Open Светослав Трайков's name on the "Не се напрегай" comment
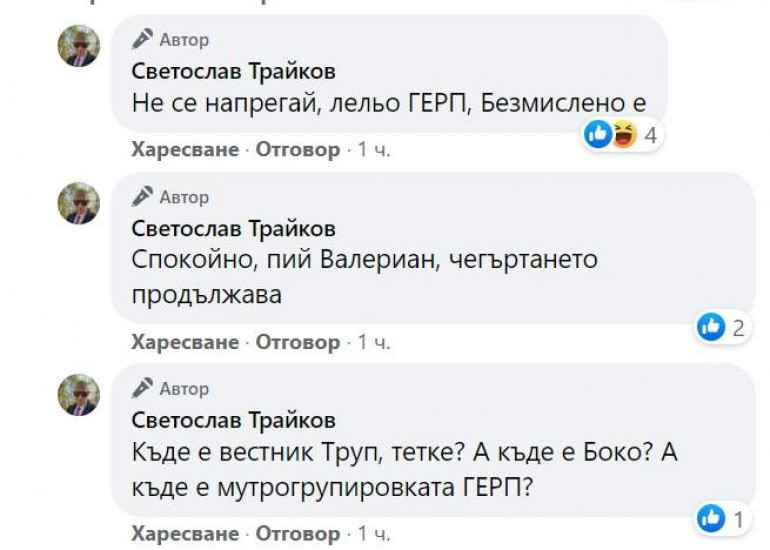The image size is (770, 550). 233,72
